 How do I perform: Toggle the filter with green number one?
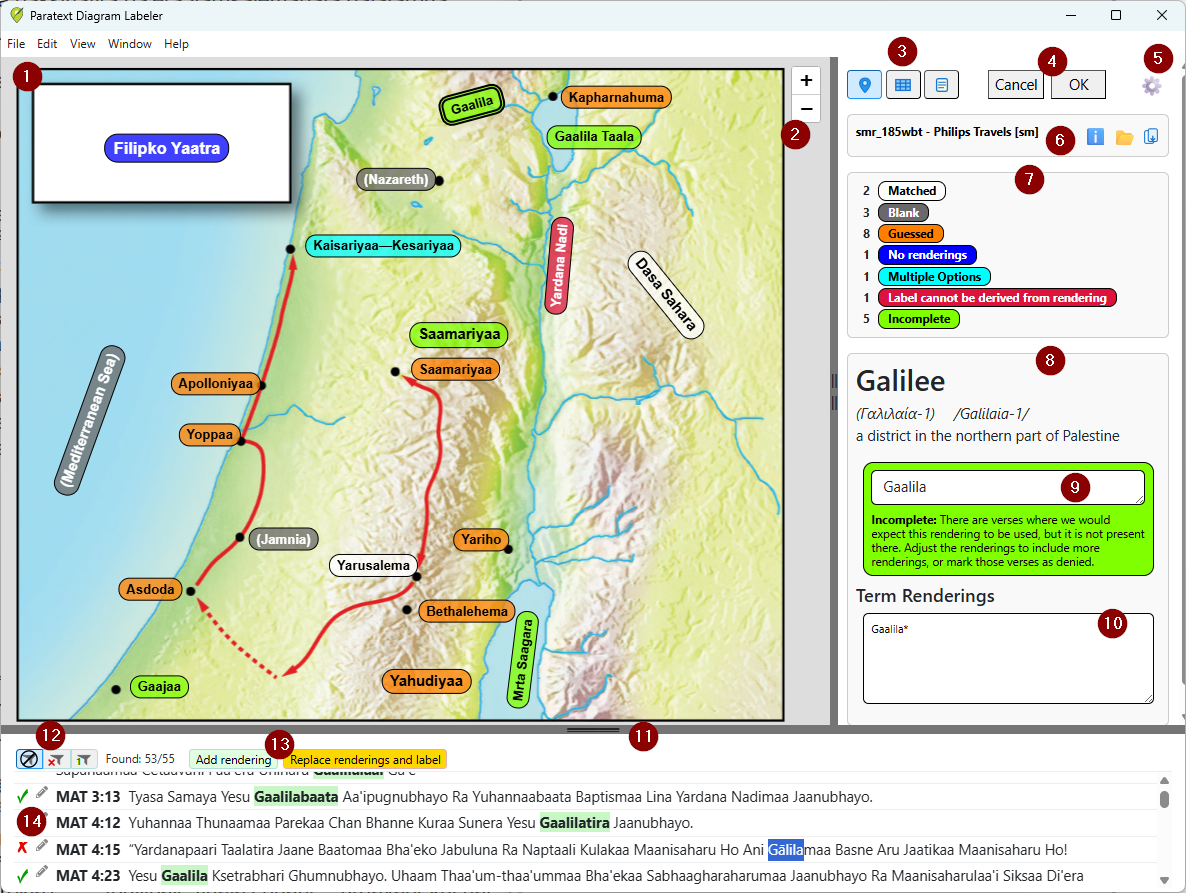(x=84, y=760)
